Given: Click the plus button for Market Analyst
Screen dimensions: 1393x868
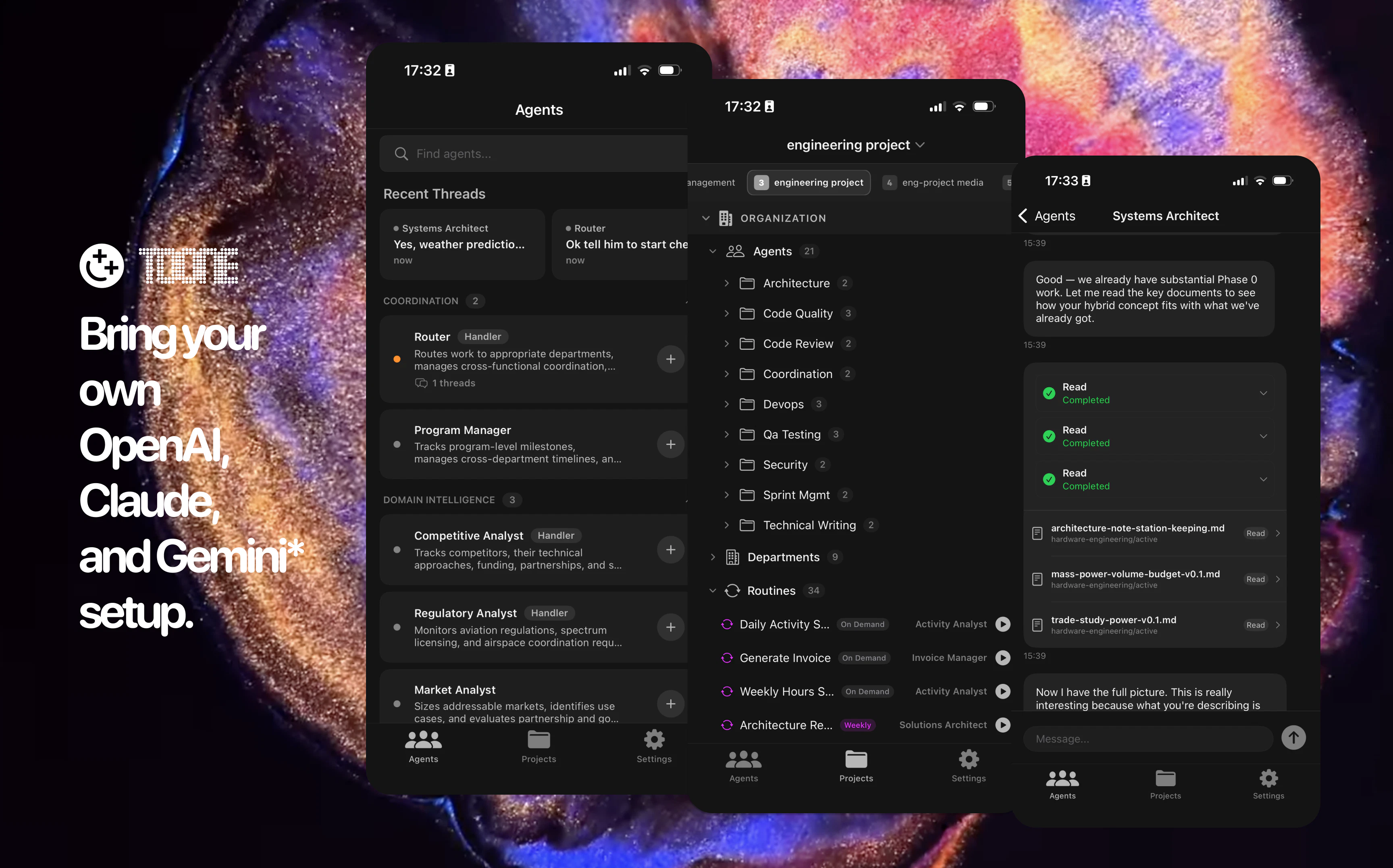Looking at the screenshot, I should (670, 704).
